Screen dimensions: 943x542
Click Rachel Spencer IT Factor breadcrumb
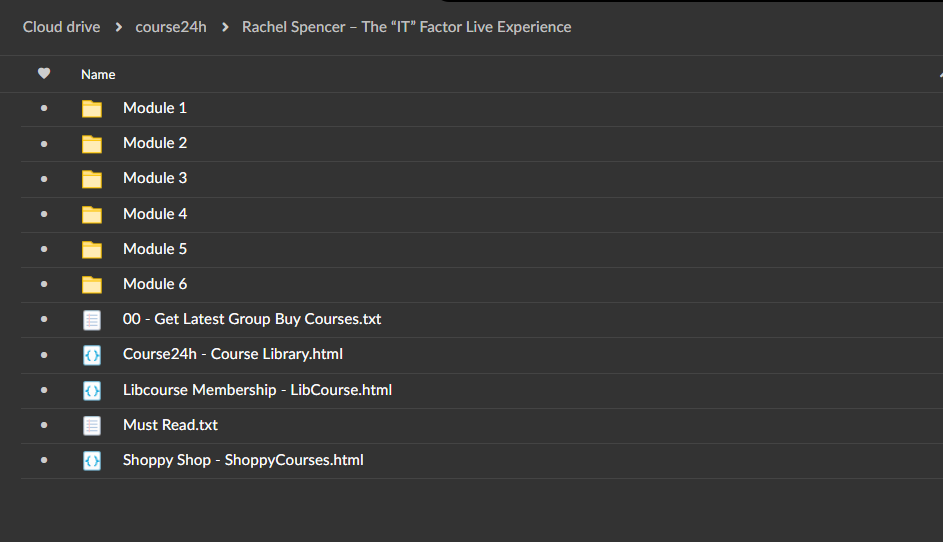pos(407,27)
